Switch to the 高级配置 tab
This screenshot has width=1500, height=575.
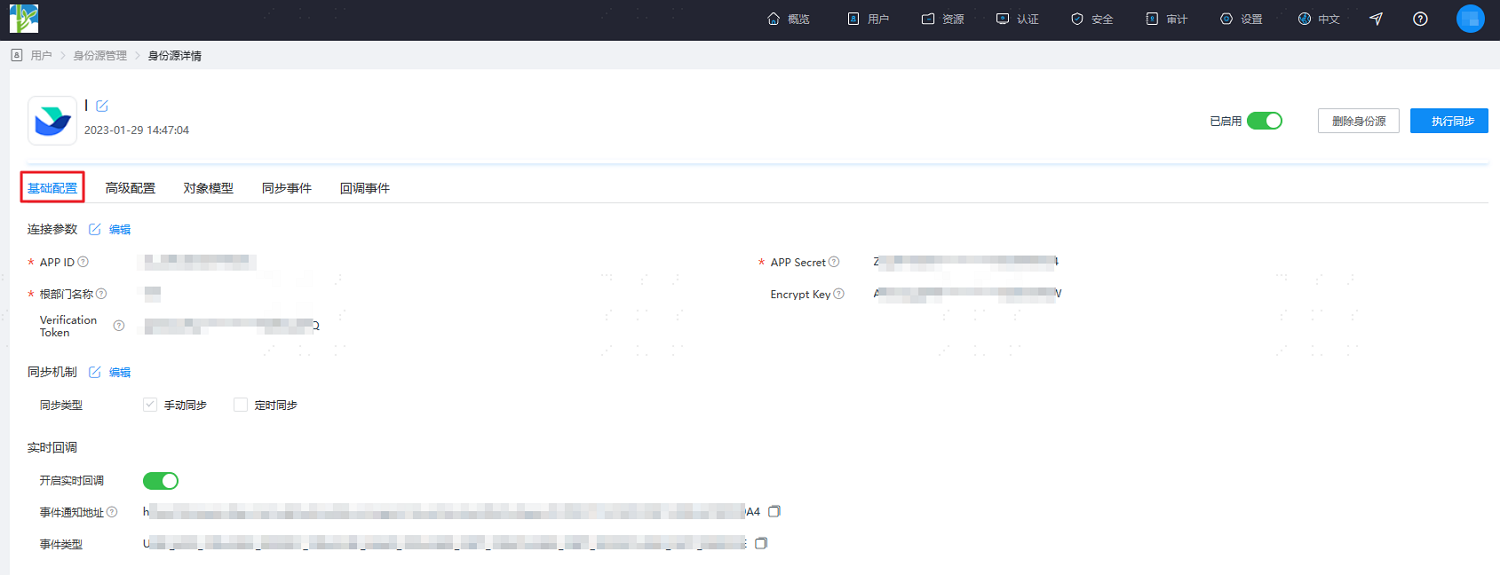coord(130,188)
